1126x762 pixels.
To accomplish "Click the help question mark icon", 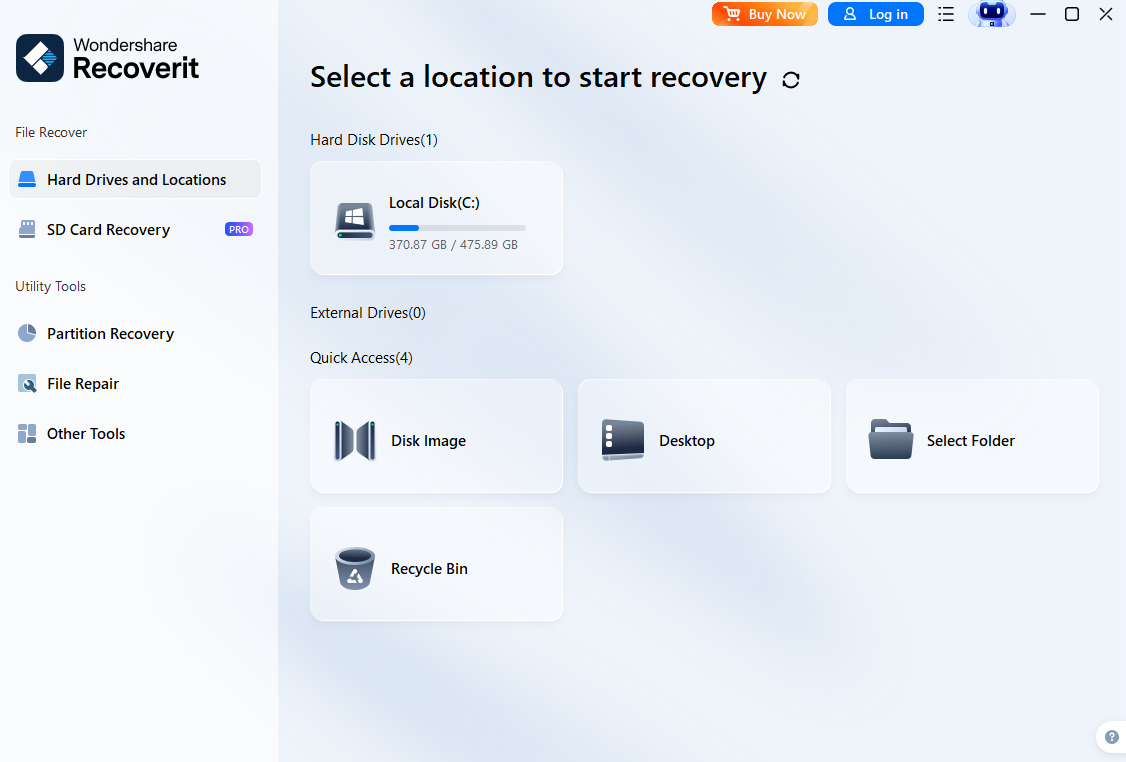I will tap(1112, 737).
